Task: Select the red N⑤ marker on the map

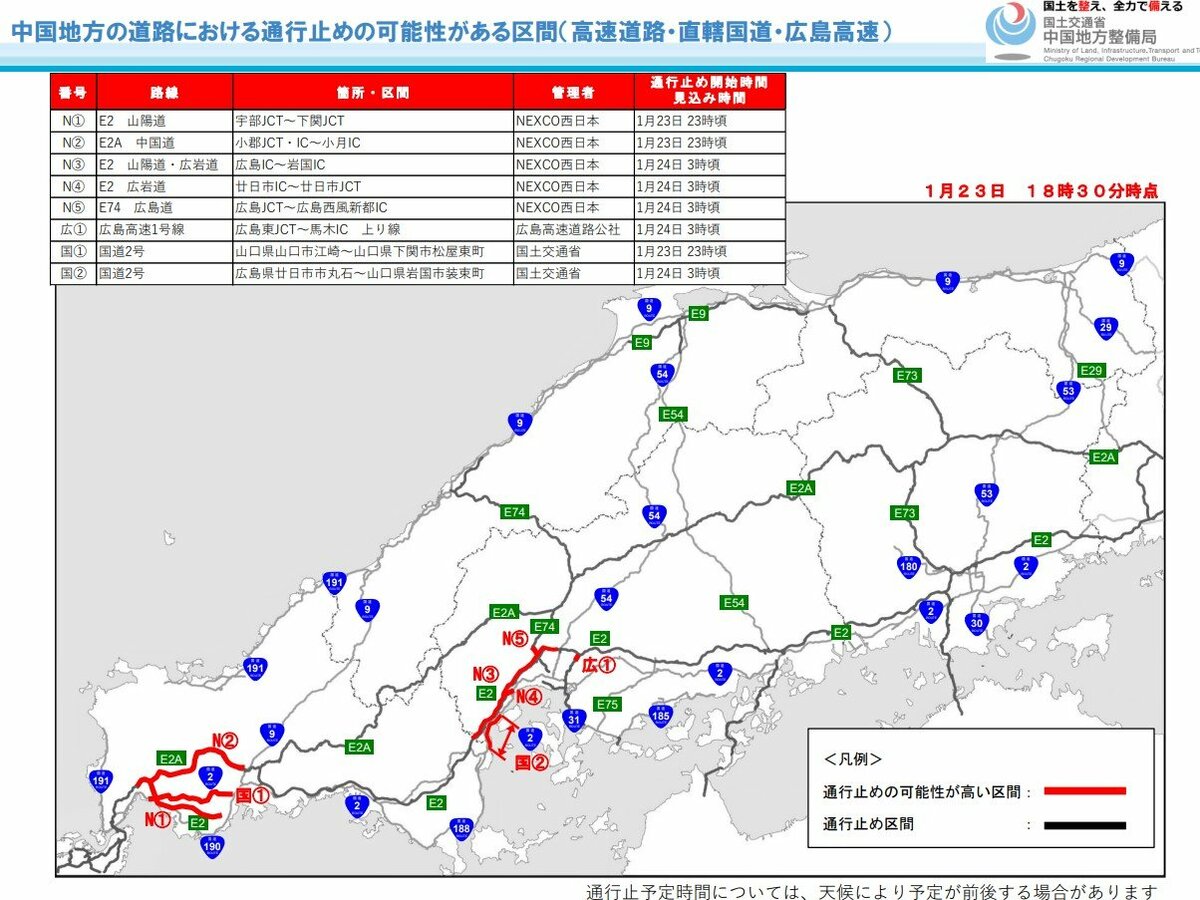Action: (516, 638)
